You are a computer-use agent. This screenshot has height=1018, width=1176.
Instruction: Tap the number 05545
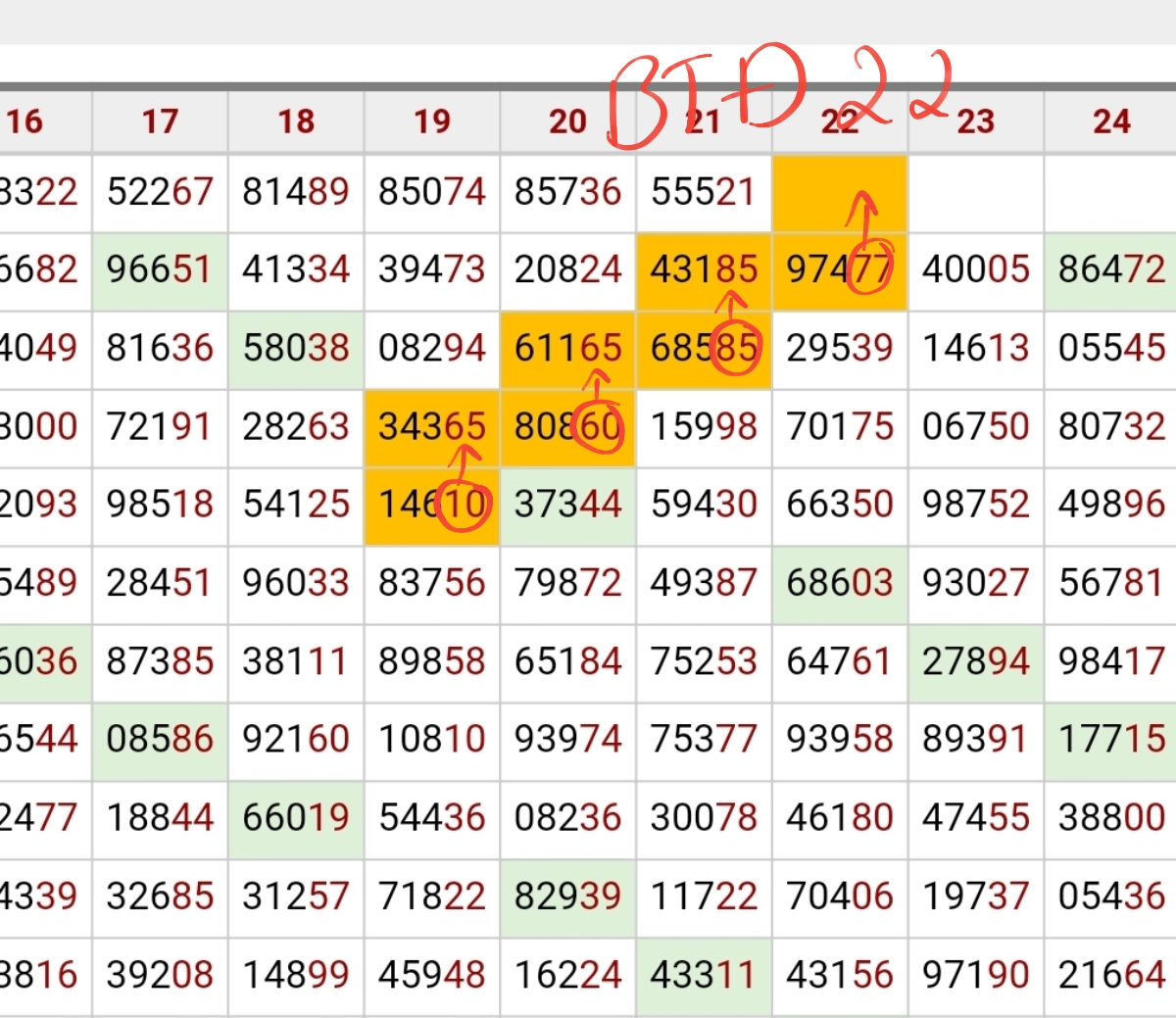[1111, 348]
